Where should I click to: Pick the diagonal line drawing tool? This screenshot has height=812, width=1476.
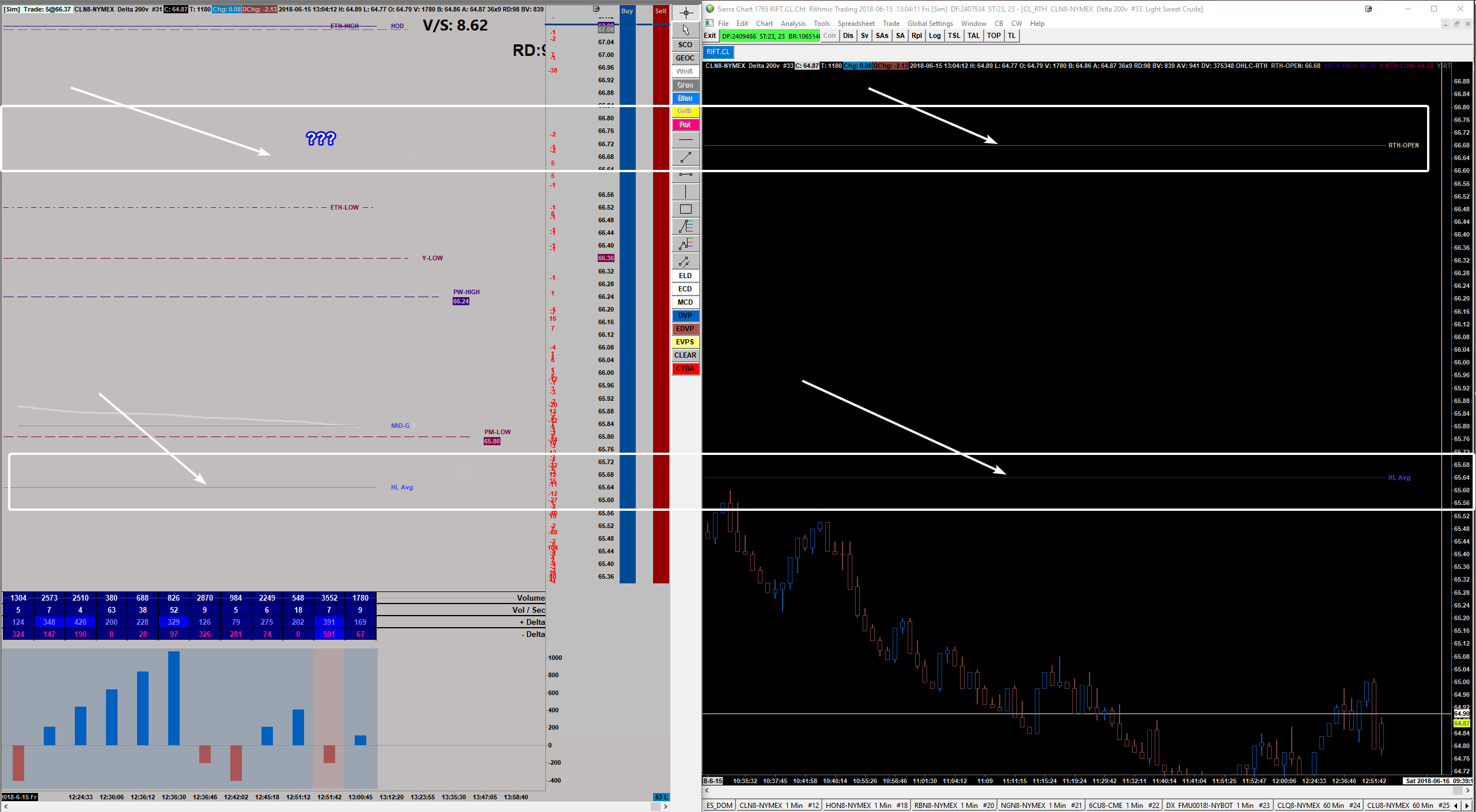(x=685, y=157)
